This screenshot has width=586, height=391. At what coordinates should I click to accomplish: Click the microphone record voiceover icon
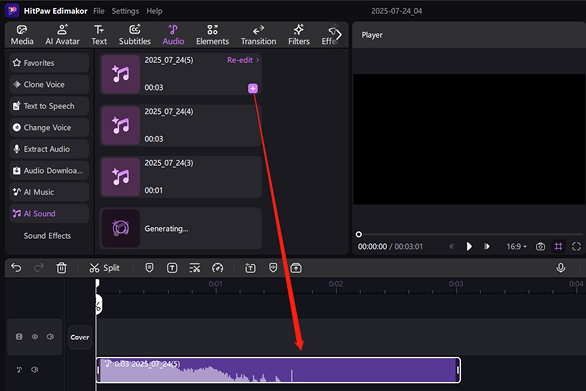[x=561, y=268]
